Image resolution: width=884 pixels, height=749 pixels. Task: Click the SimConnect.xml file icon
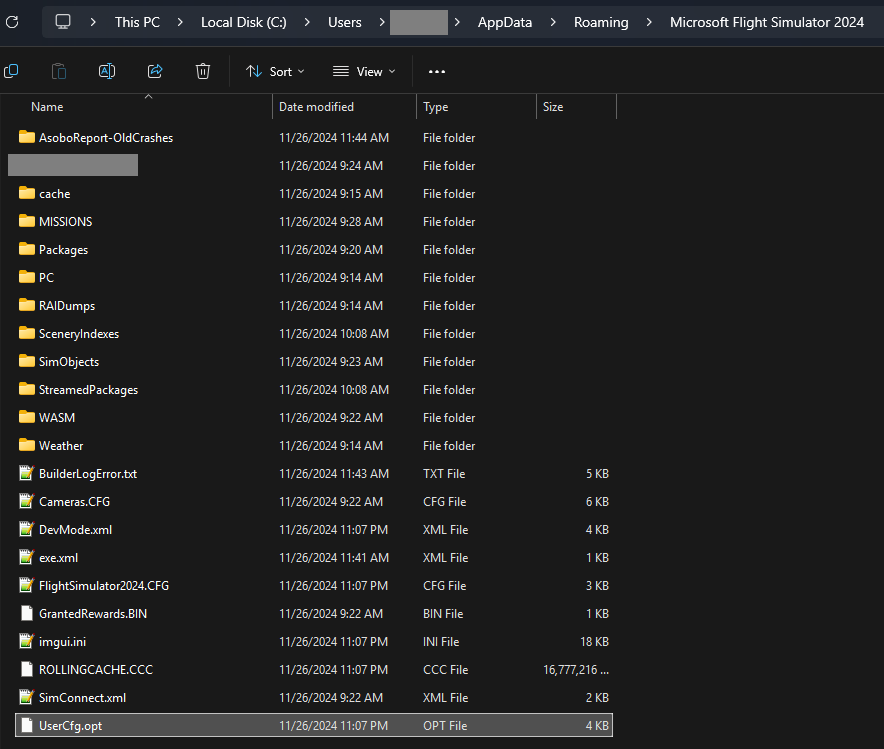[26, 697]
